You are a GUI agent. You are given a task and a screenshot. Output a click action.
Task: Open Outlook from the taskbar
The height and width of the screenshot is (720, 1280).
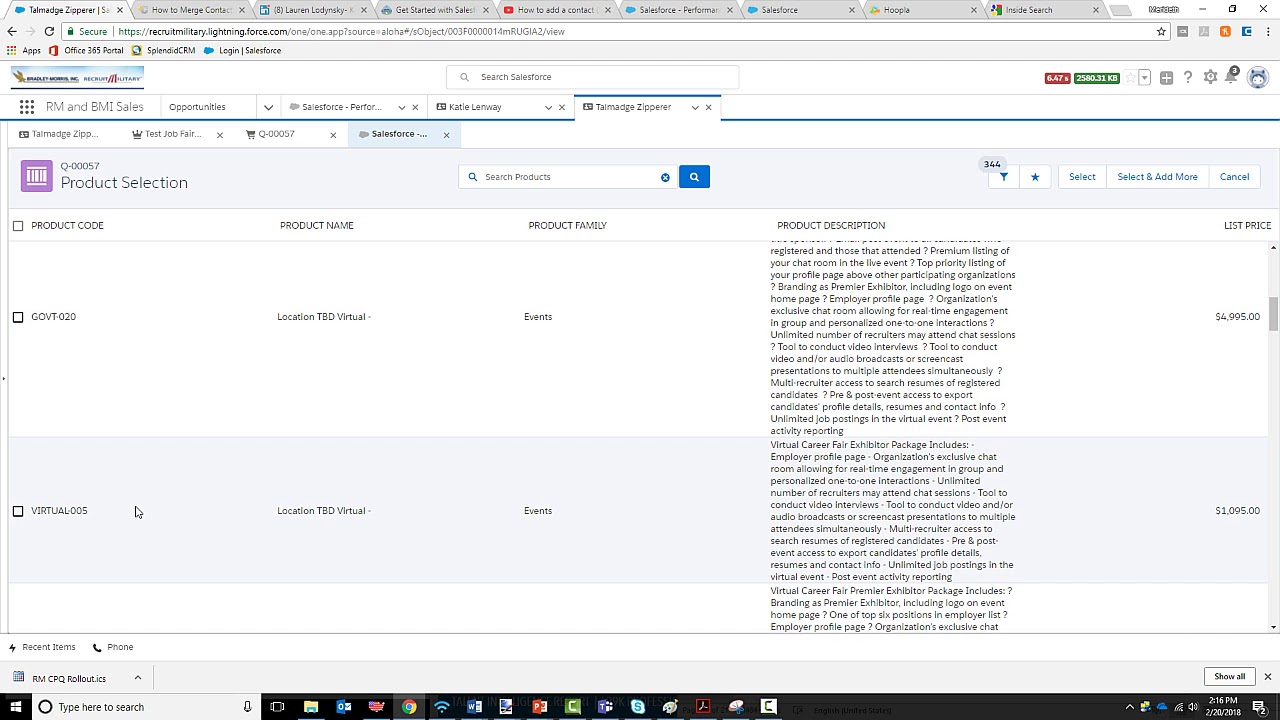[343, 707]
